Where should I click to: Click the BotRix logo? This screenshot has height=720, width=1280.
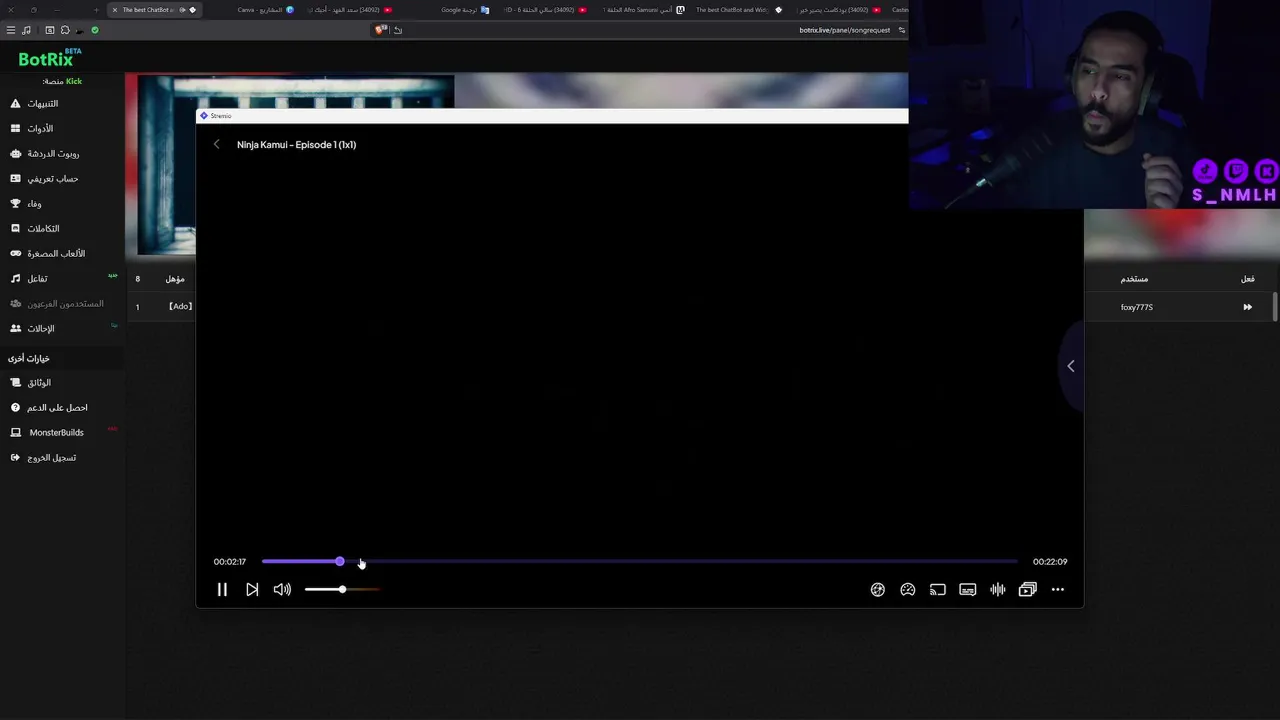(x=47, y=59)
